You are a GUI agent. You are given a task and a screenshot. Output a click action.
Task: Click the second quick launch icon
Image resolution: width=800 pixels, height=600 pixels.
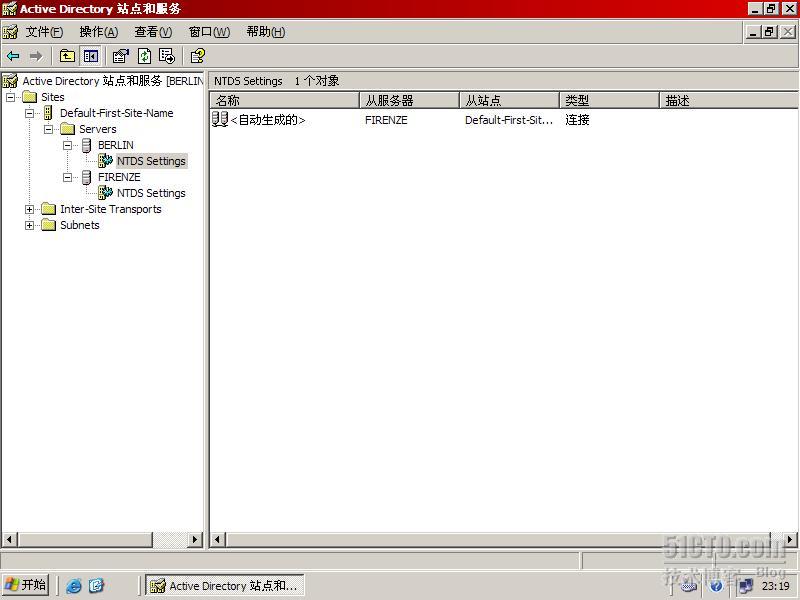point(96,585)
